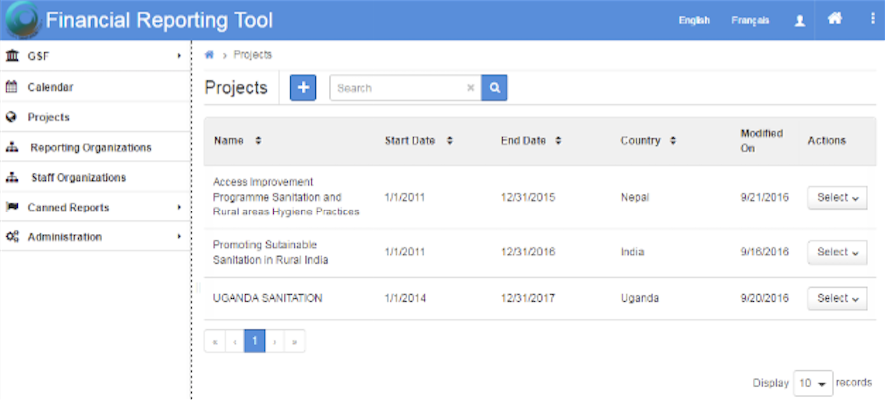Open the Display records count dropdown
This screenshot has width=885, height=400.
coord(812,384)
